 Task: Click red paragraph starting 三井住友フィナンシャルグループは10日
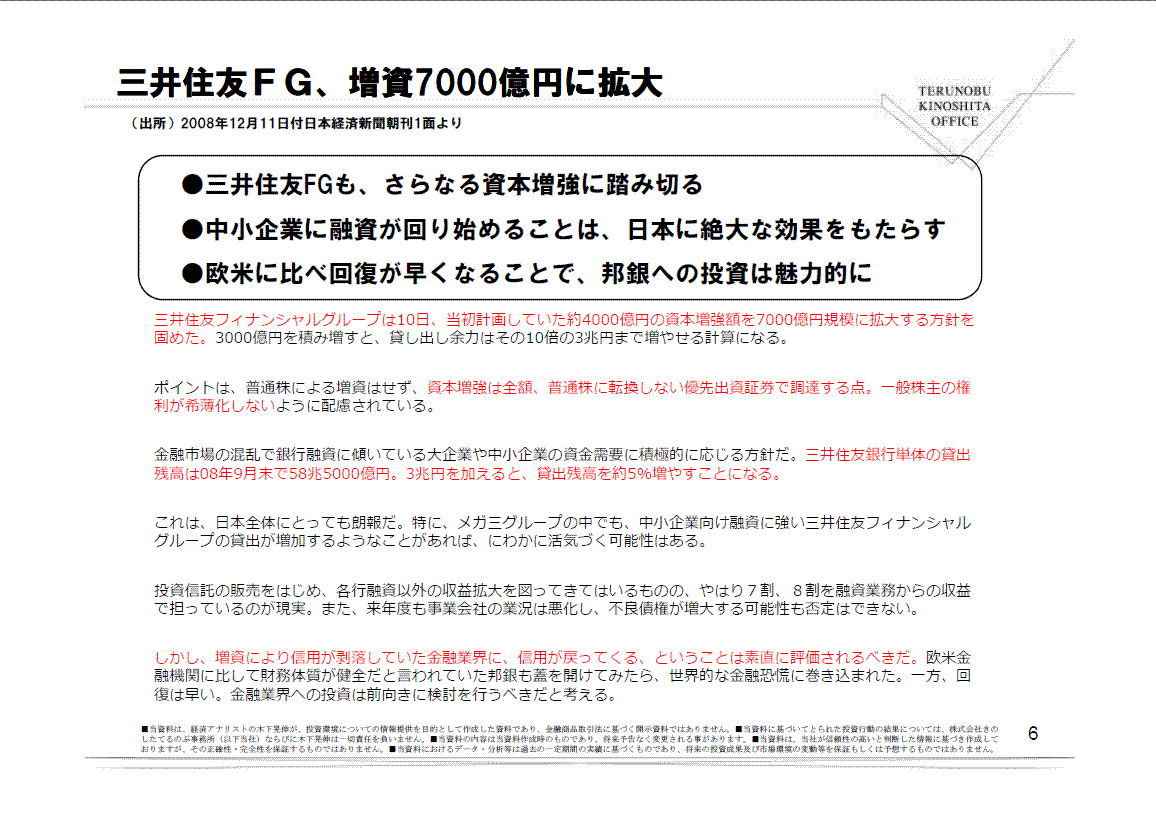click(x=564, y=329)
